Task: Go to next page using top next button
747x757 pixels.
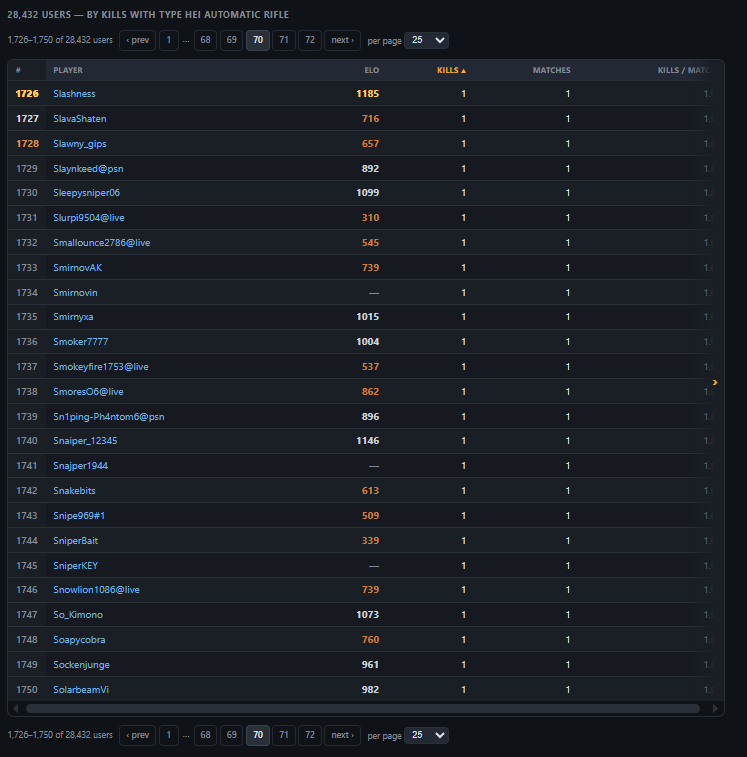Action: (342, 40)
